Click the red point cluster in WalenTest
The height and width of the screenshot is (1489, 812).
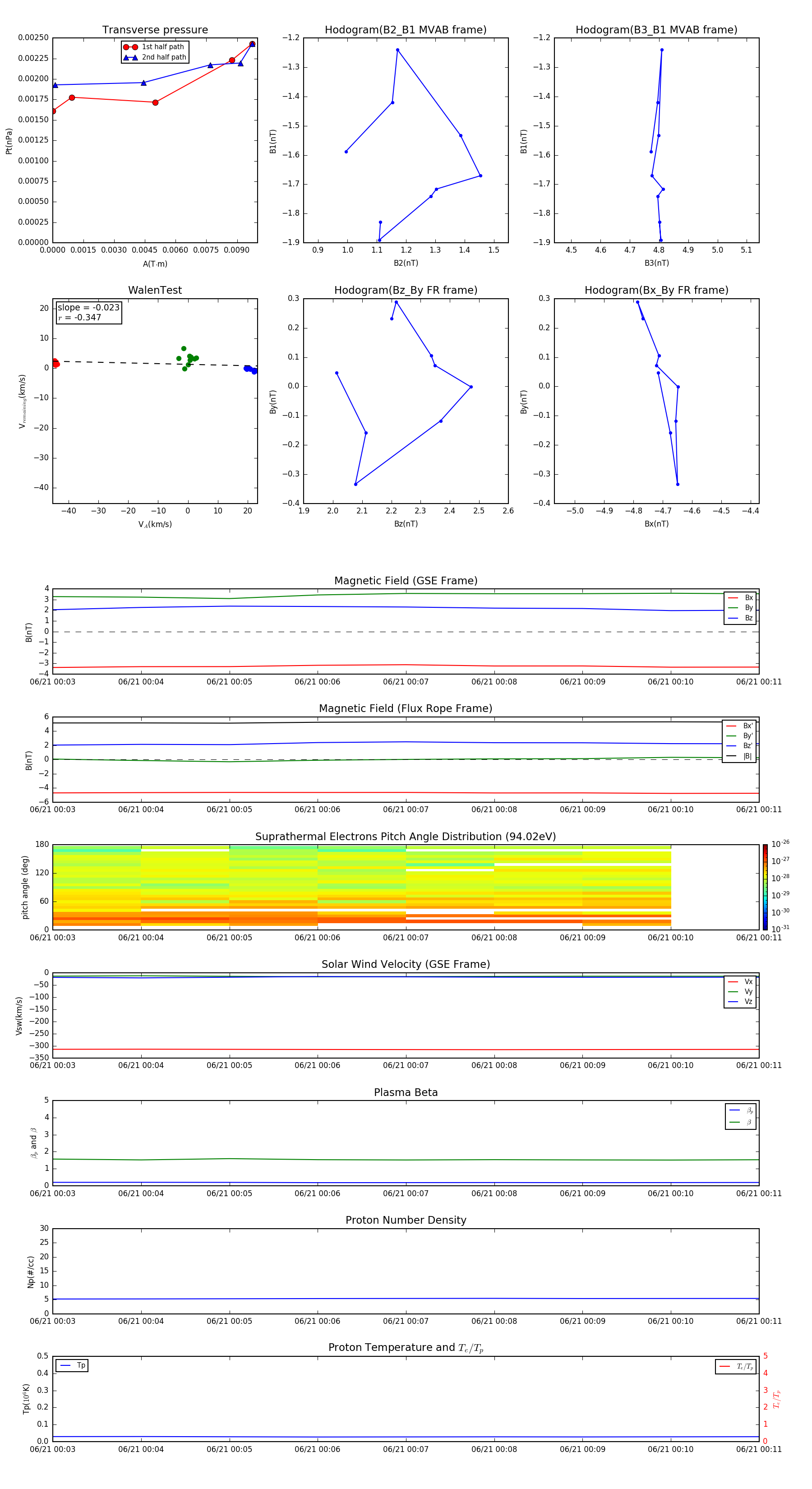pyautogui.click(x=55, y=363)
